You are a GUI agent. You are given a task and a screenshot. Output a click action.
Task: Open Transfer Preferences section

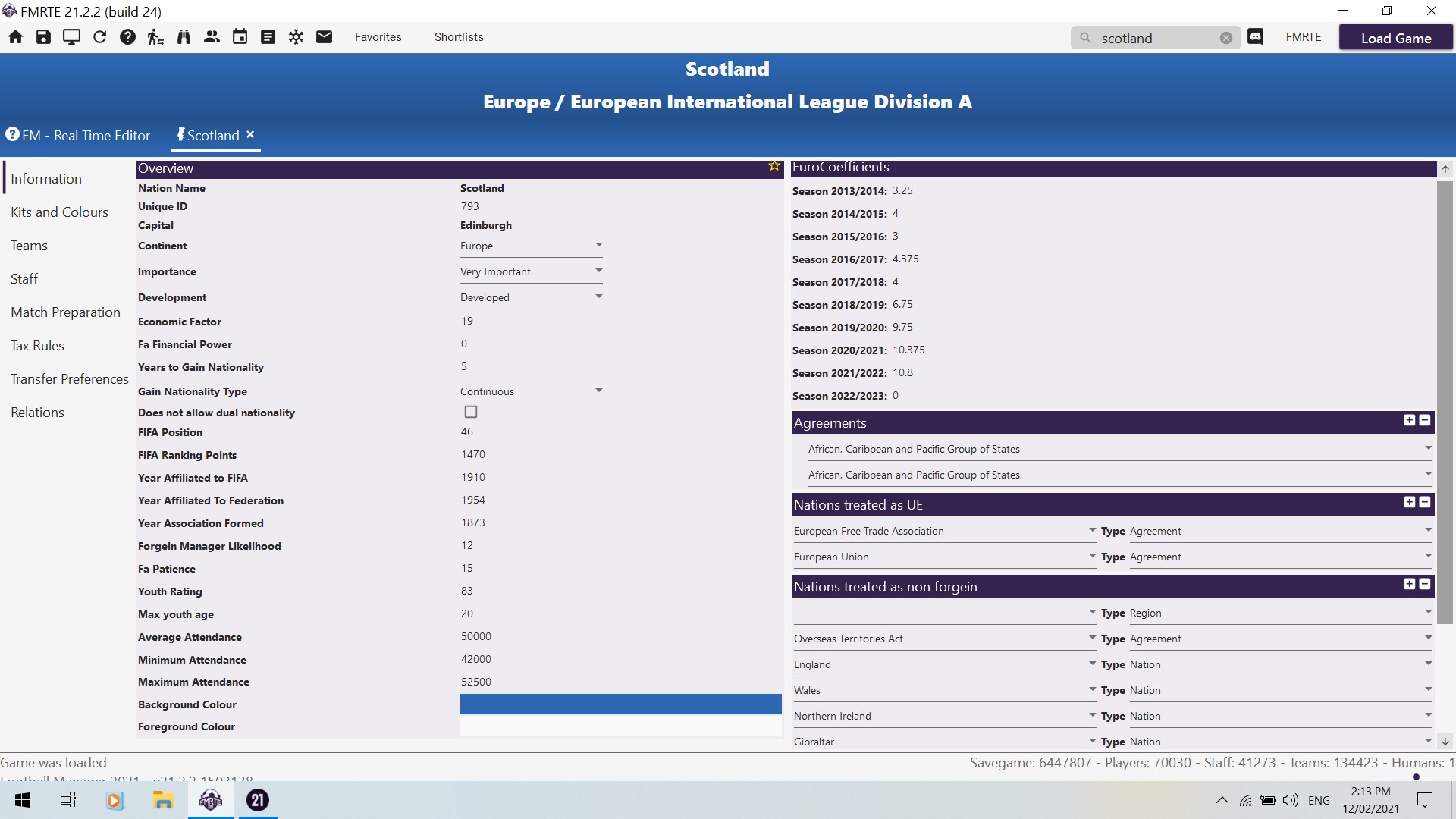[x=70, y=379]
